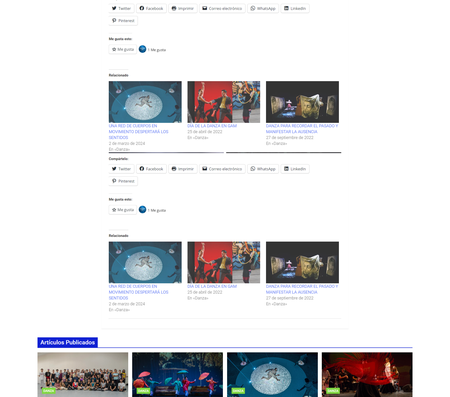Click Me gusta star button below Compártelo section

point(123,210)
